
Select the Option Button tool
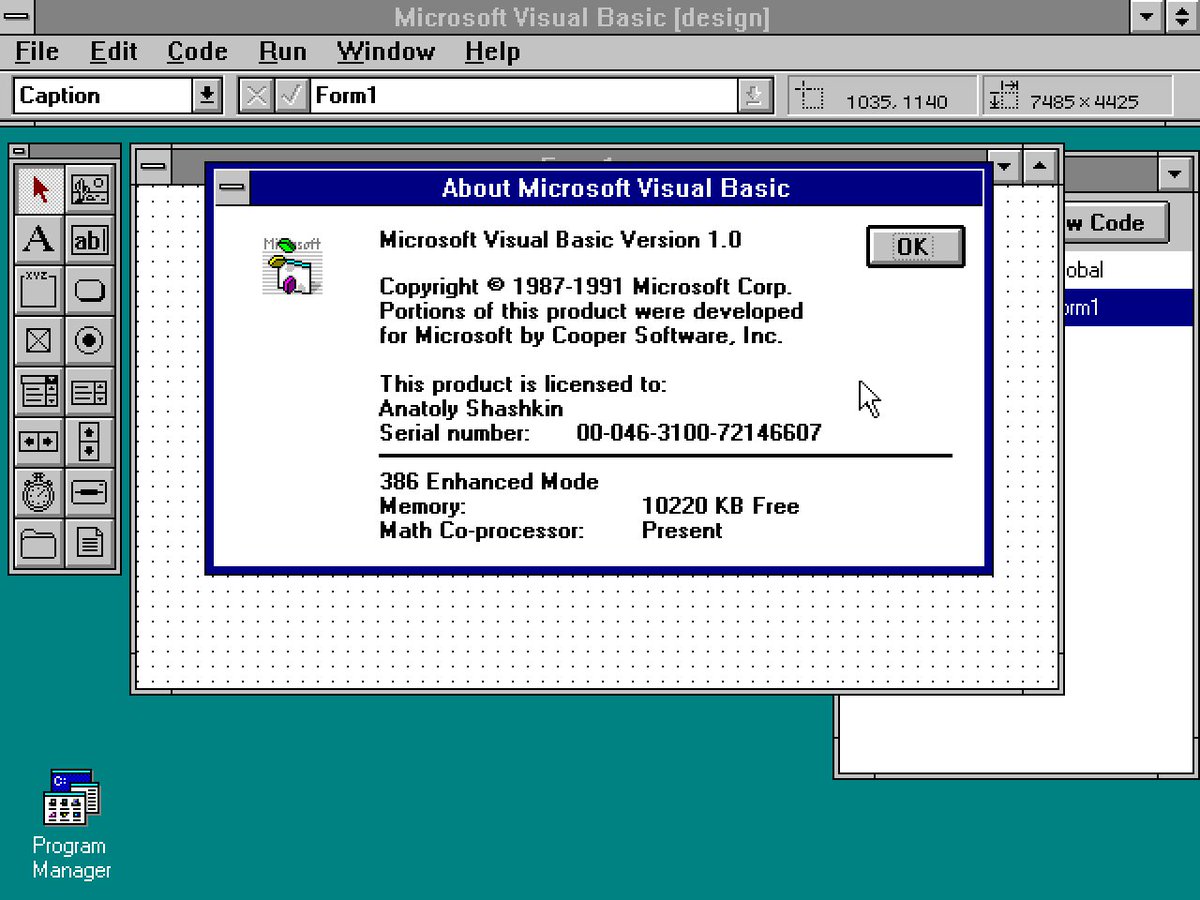tap(90, 341)
